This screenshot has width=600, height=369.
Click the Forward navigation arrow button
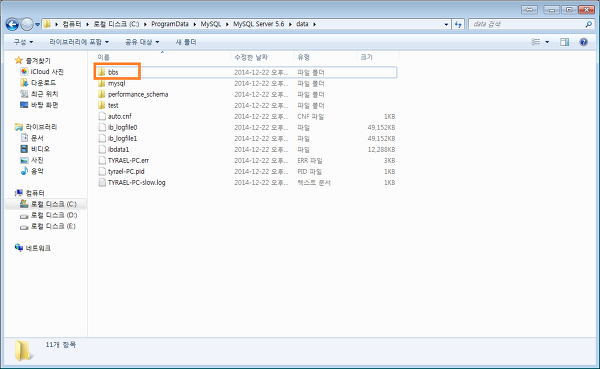pos(27,24)
